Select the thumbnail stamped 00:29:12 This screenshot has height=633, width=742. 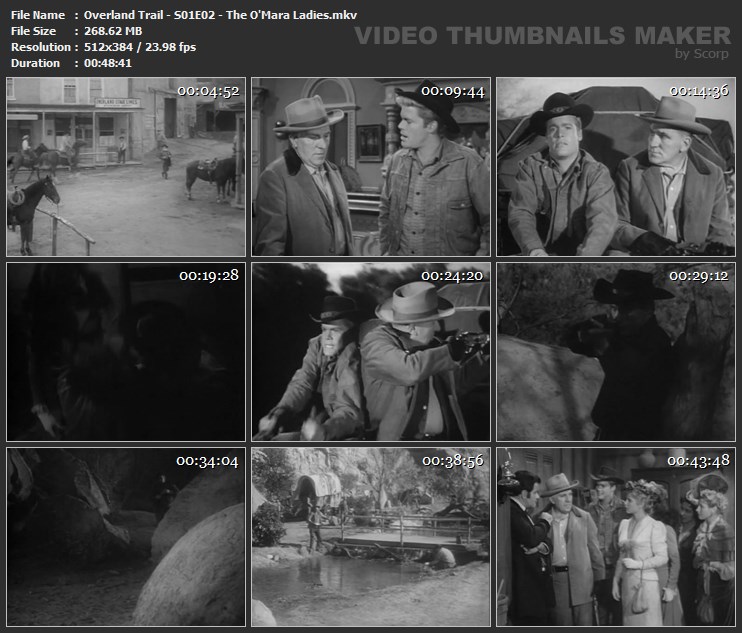coord(616,352)
